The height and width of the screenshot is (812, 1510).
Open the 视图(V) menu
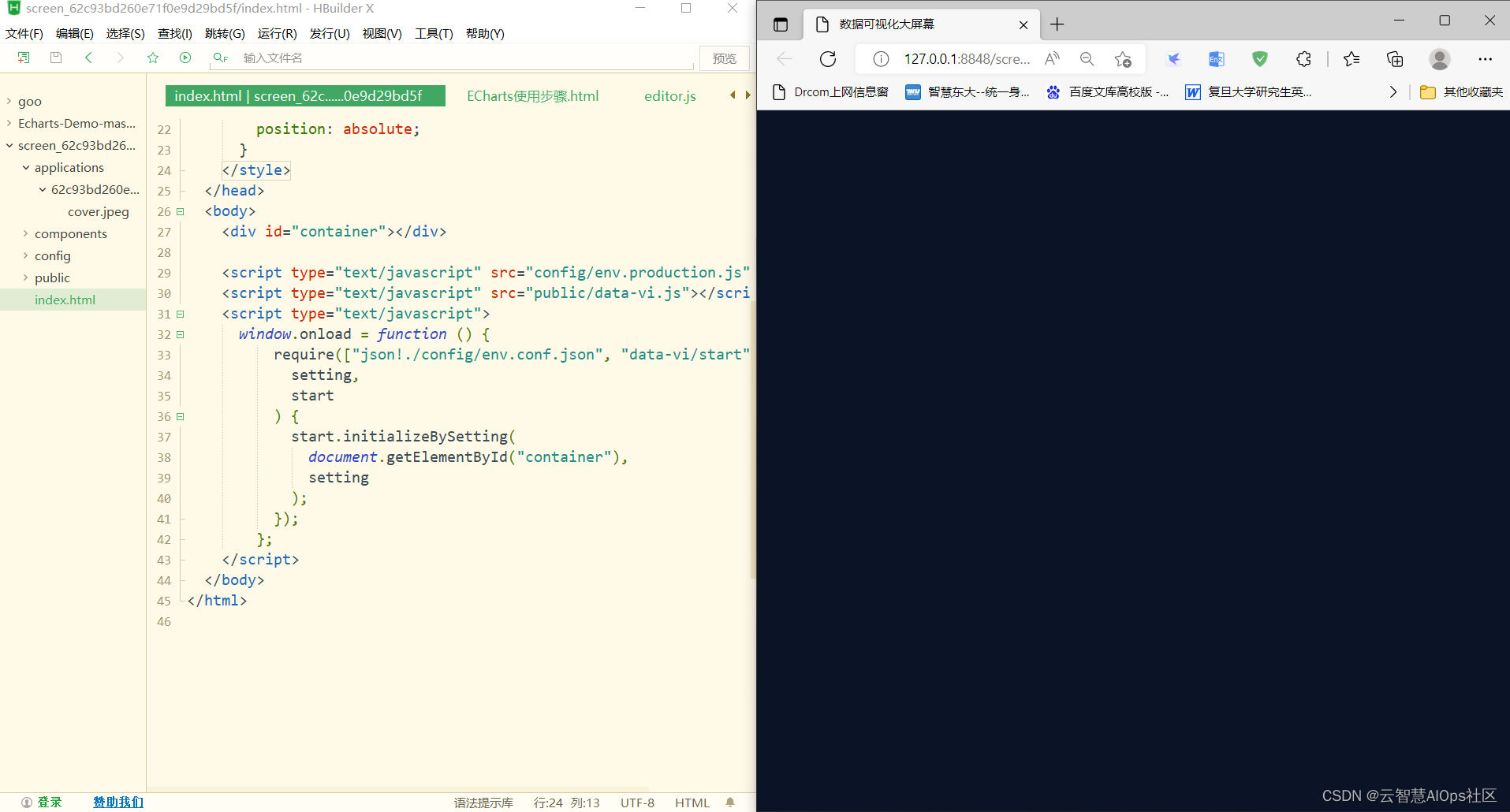pyautogui.click(x=382, y=33)
